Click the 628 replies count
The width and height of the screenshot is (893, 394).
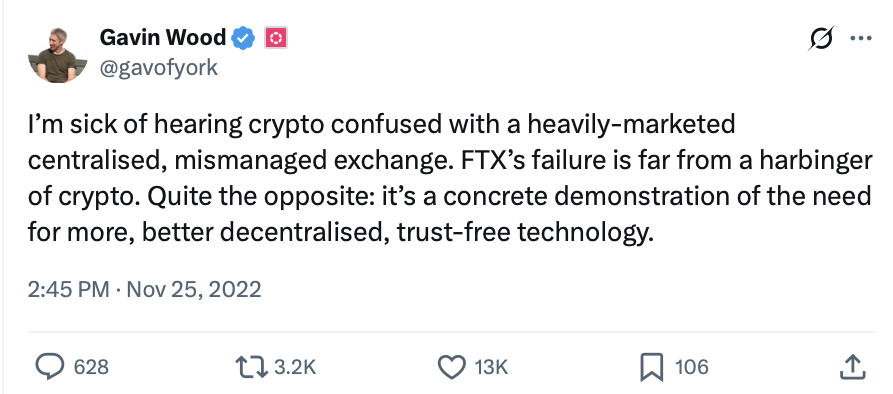[x=91, y=367]
